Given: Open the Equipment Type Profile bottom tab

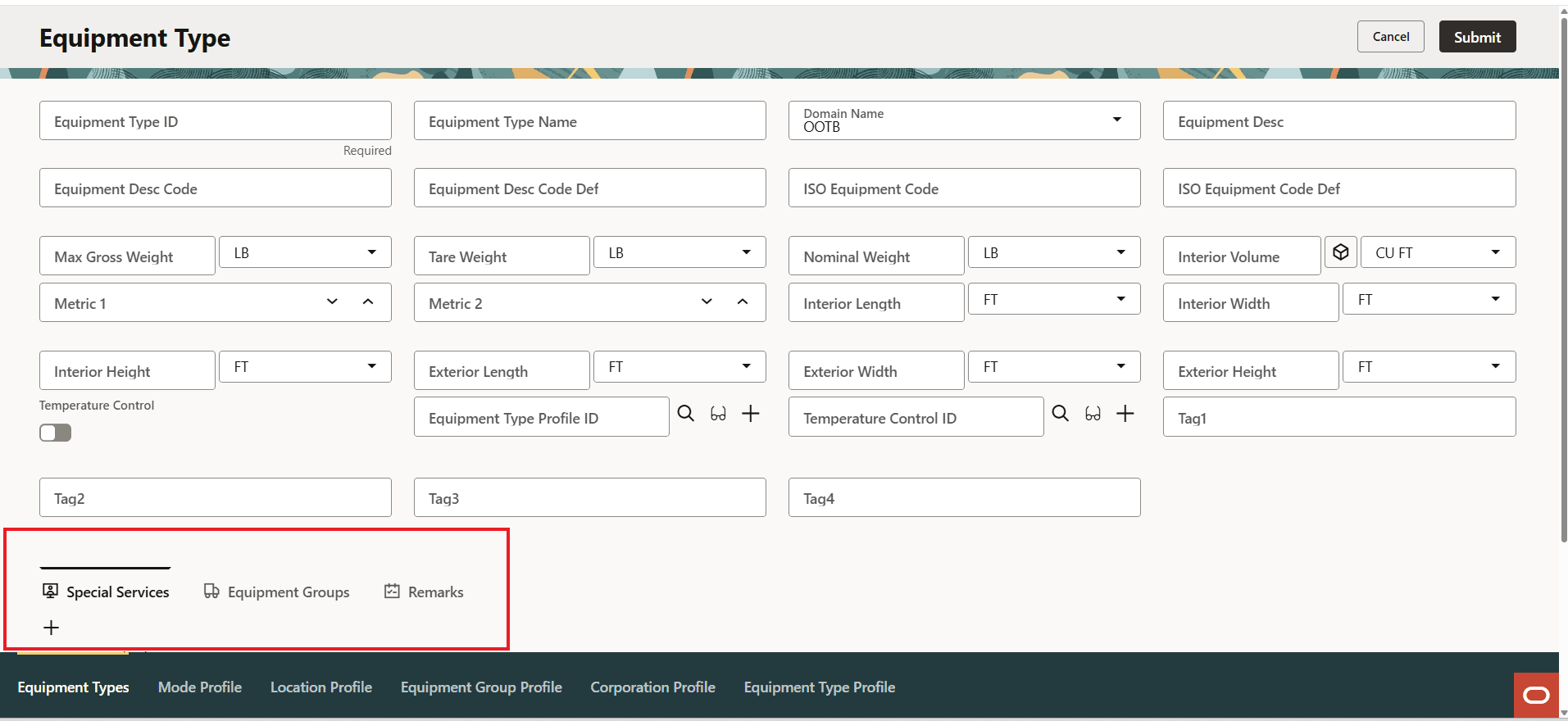Looking at the screenshot, I should click(820, 687).
